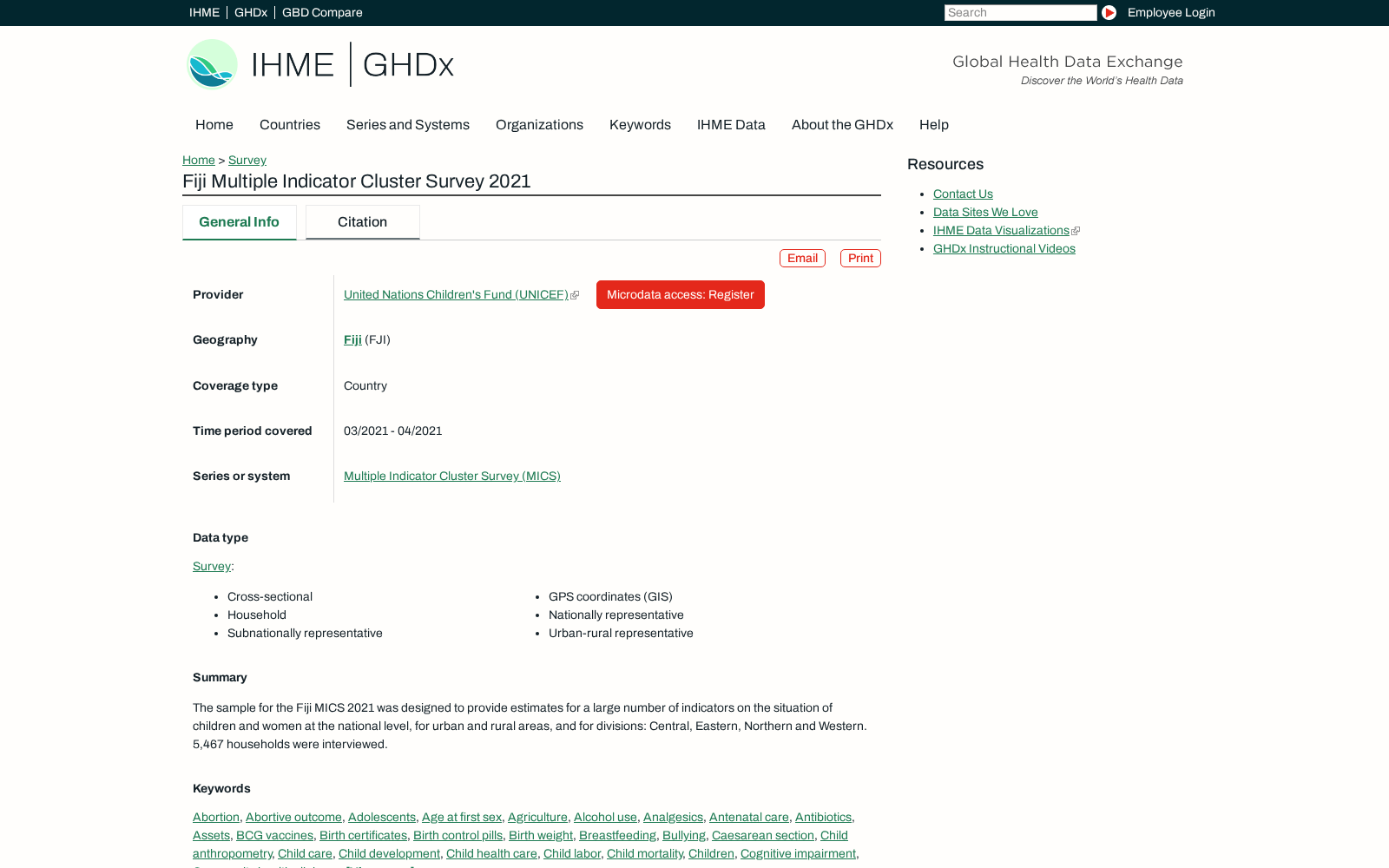Open the Keywords menu item
The width and height of the screenshot is (1389, 868).
click(x=640, y=124)
